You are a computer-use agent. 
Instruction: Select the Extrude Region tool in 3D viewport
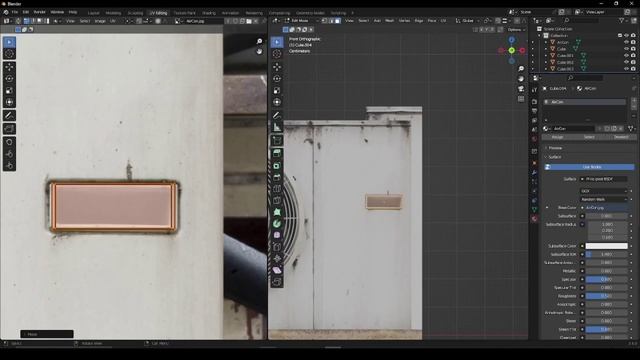pyautogui.click(x=277, y=153)
